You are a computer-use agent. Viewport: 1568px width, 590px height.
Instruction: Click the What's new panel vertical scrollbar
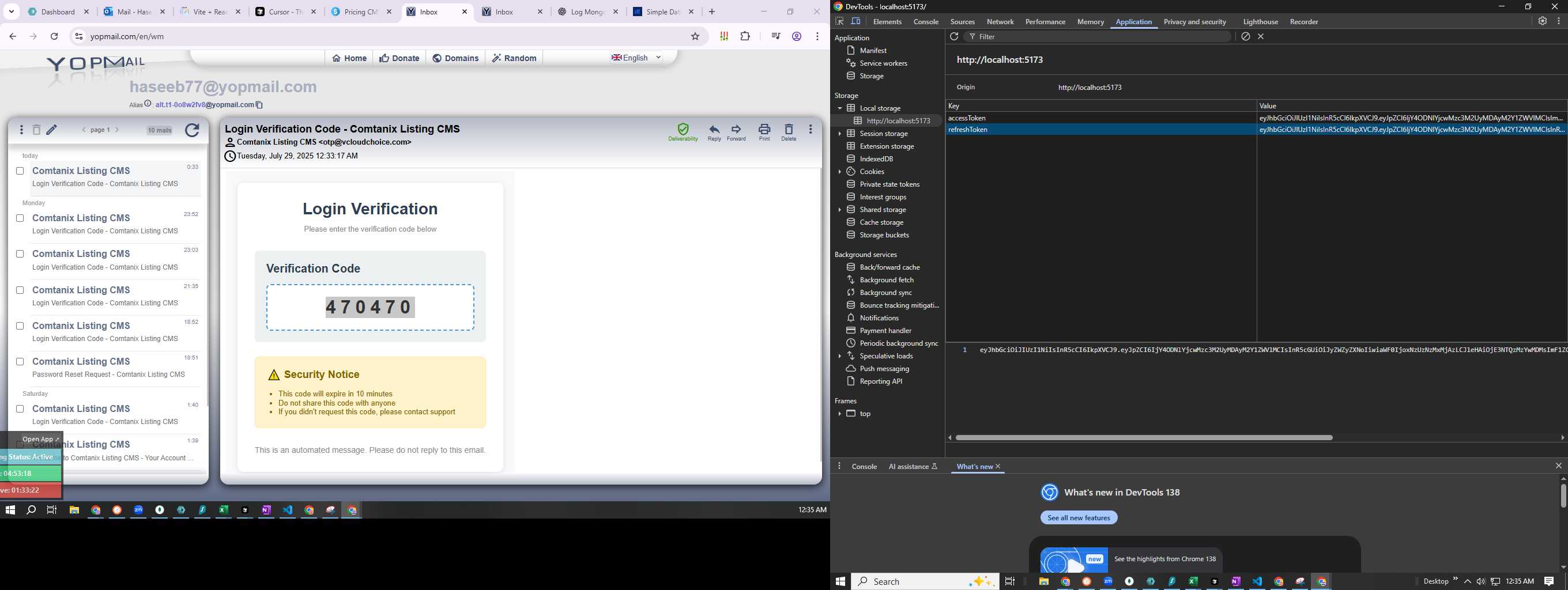pyautogui.click(x=1562, y=496)
